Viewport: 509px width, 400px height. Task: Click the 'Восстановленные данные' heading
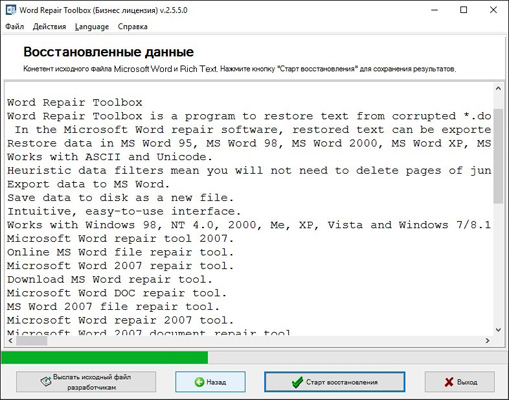click(108, 52)
